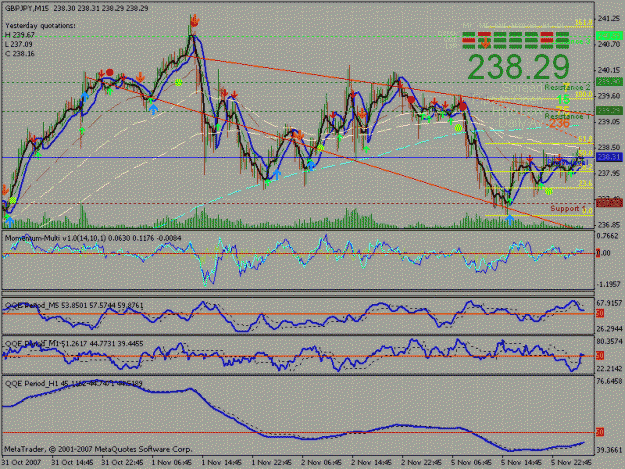Image resolution: width=625 pixels, height=469 pixels.
Task: Click the 'Yesterday quotations:' label
Action: pos(40,26)
